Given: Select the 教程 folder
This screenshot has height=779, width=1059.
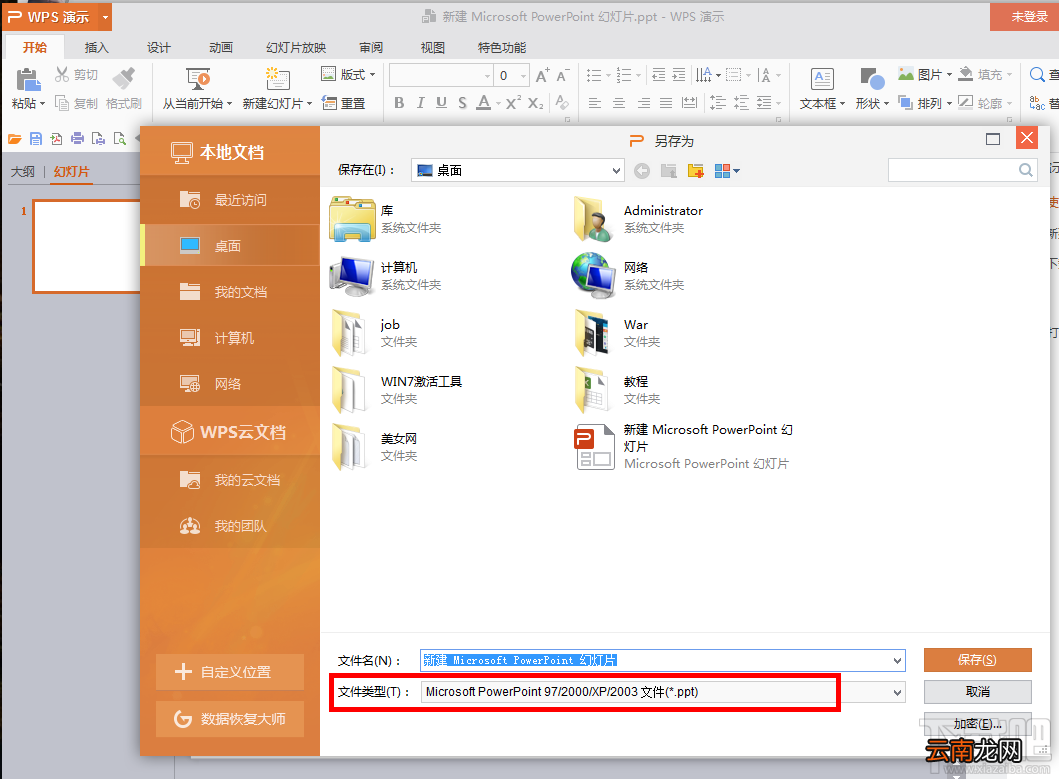Looking at the screenshot, I should point(618,390).
